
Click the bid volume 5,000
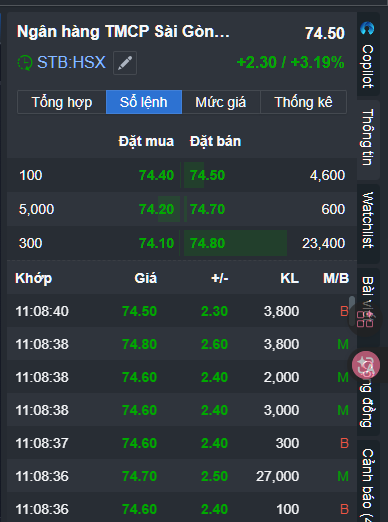(x=36, y=209)
